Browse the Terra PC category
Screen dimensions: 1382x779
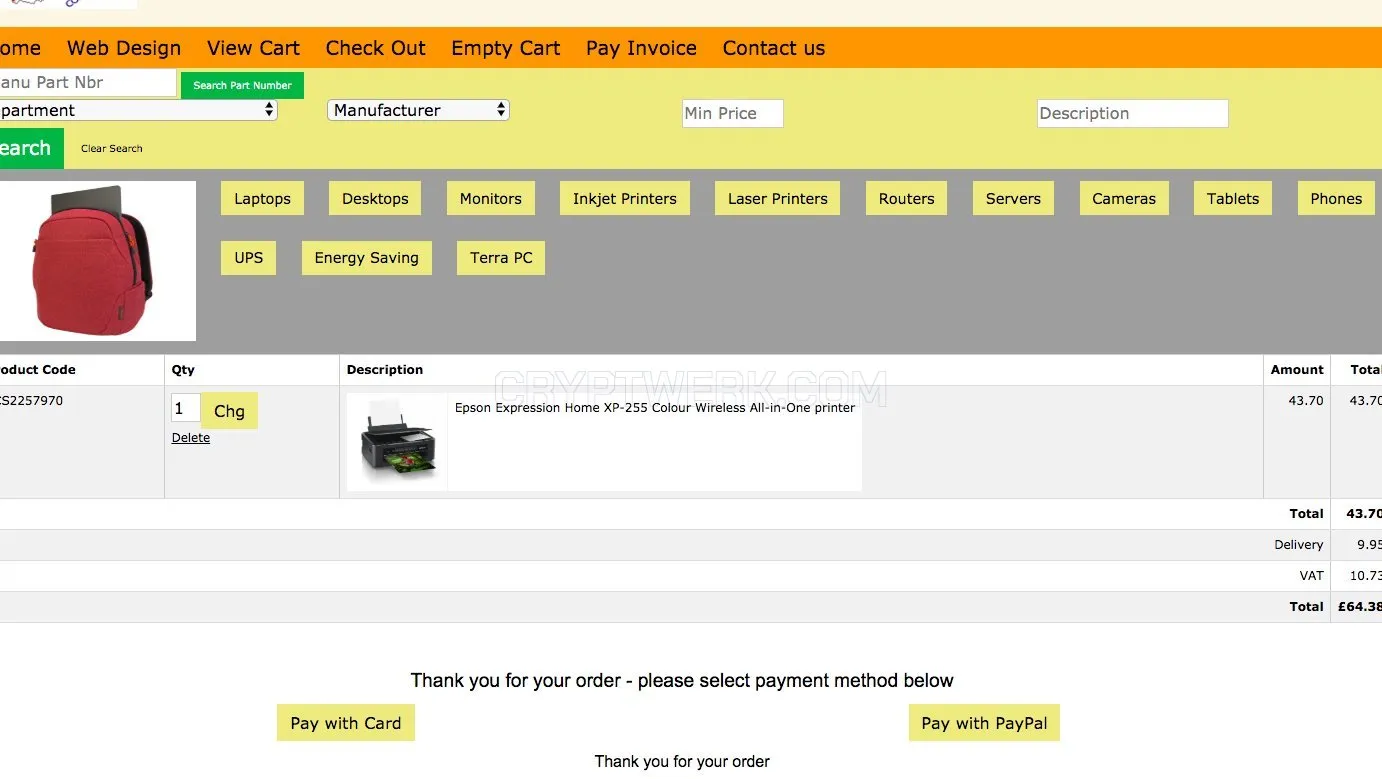[x=501, y=257]
